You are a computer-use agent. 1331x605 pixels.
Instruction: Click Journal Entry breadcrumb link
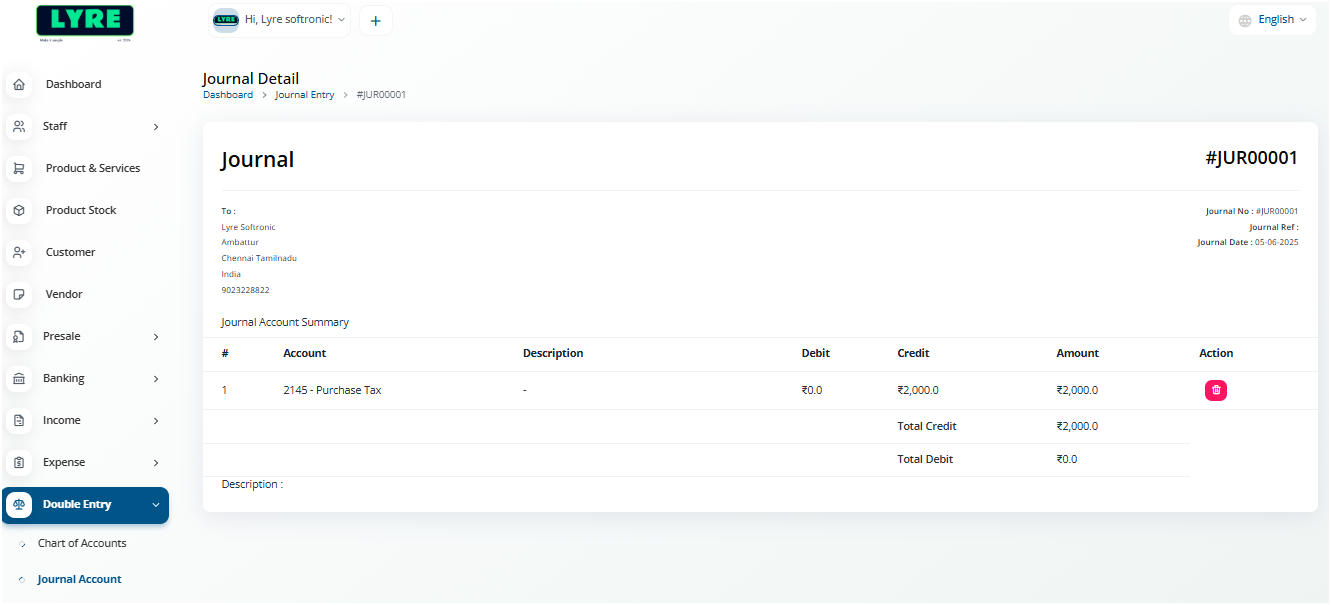[304, 95]
